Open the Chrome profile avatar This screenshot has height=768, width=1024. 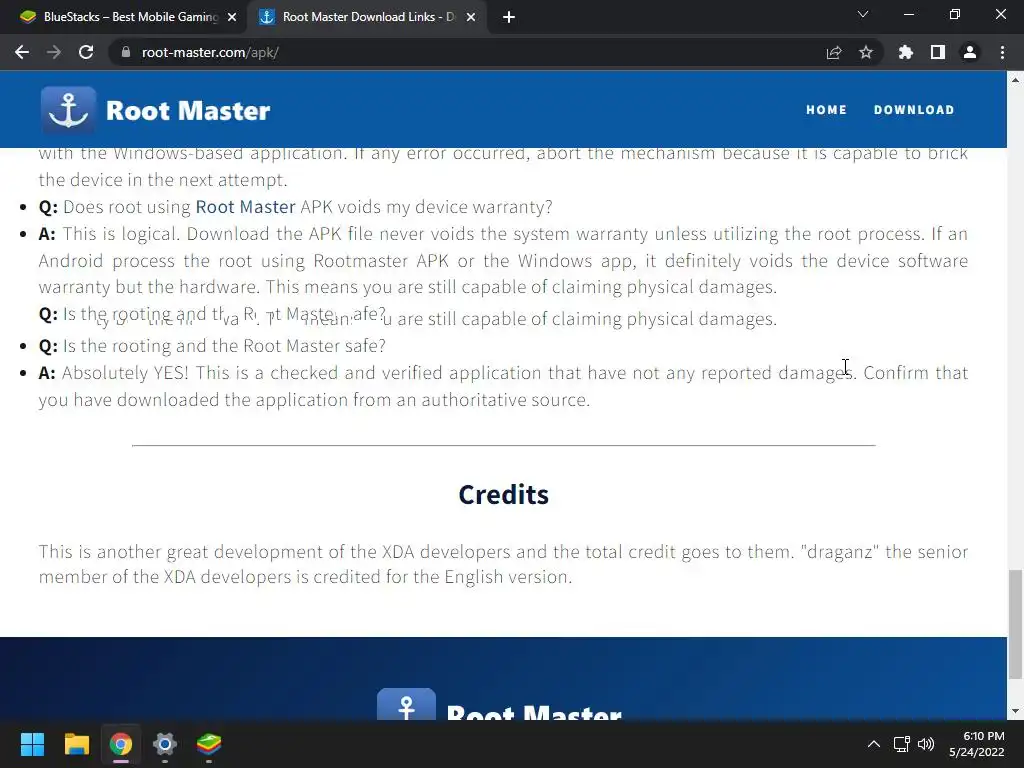(970, 52)
